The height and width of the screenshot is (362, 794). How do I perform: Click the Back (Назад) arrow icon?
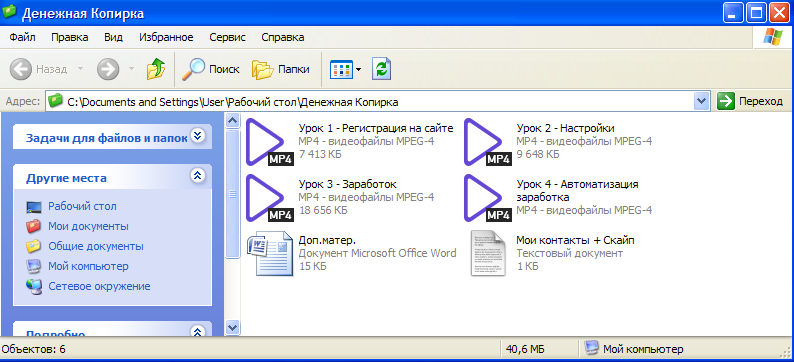tap(20, 69)
